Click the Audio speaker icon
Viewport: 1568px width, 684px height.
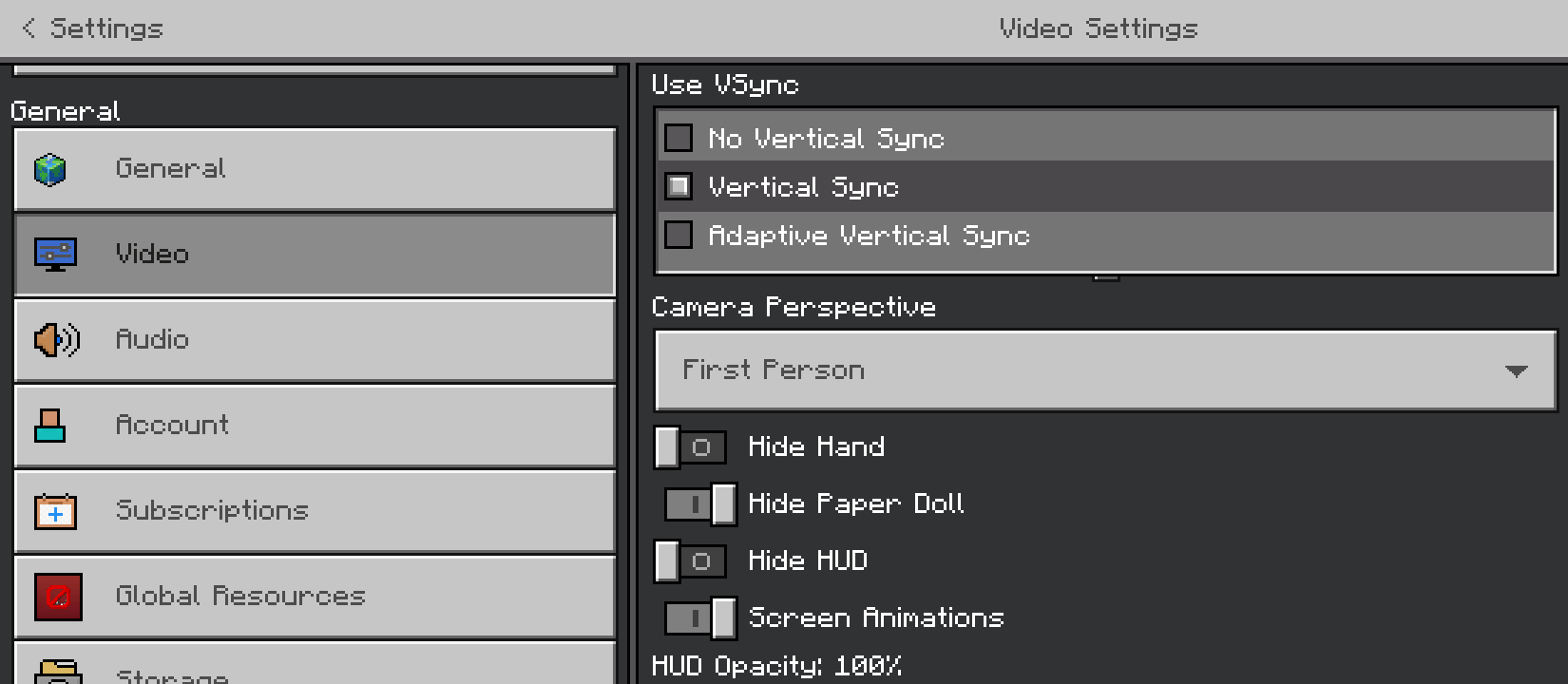(x=56, y=340)
